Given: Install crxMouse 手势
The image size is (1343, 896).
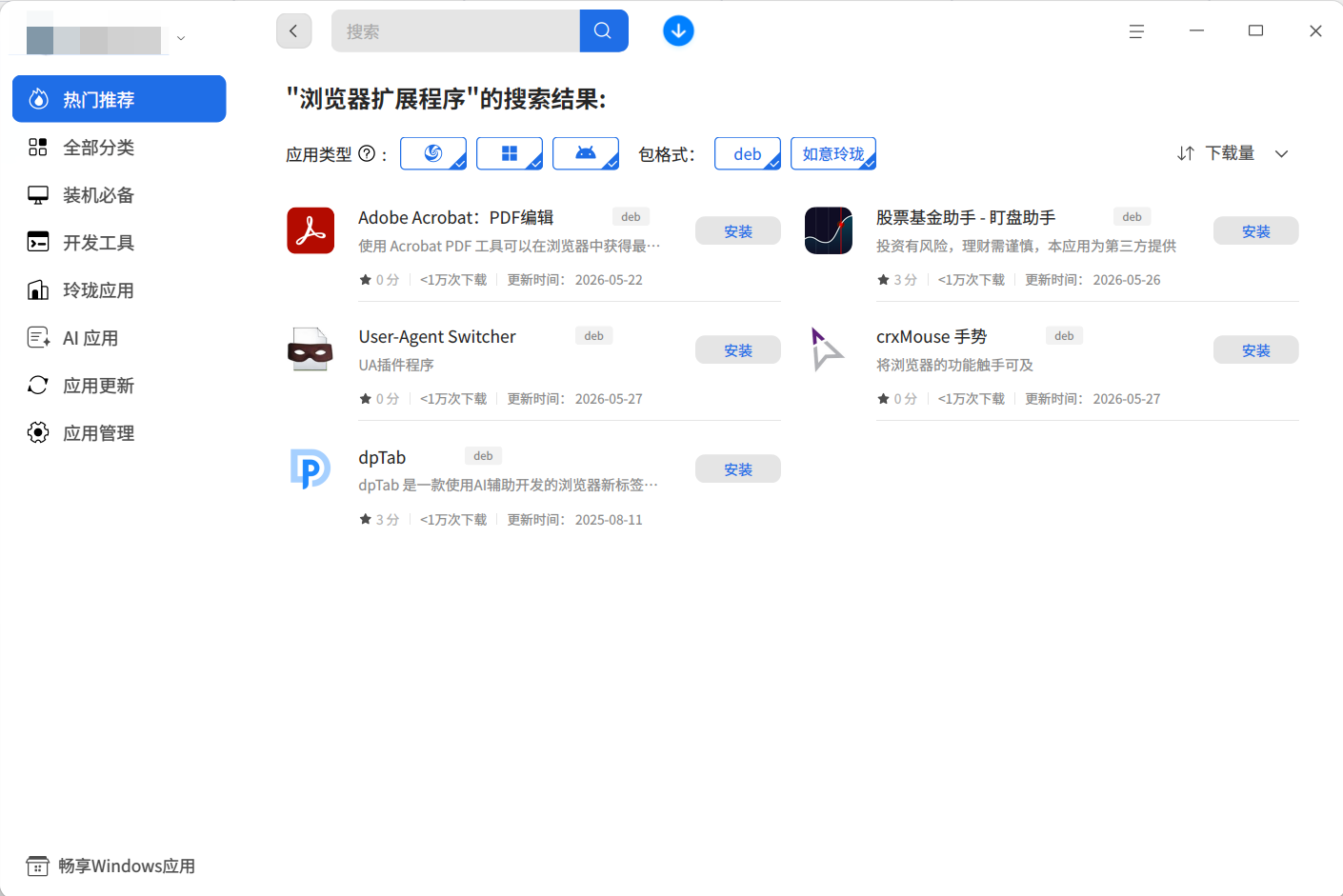Looking at the screenshot, I should pos(1256,349).
